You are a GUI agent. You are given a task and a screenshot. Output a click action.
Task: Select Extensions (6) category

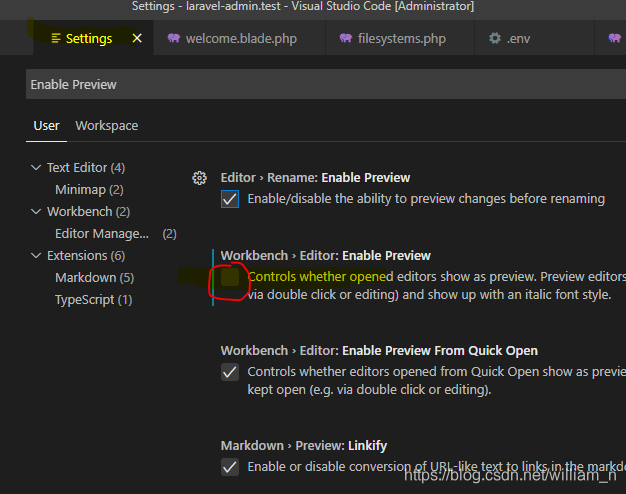(x=86, y=256)
